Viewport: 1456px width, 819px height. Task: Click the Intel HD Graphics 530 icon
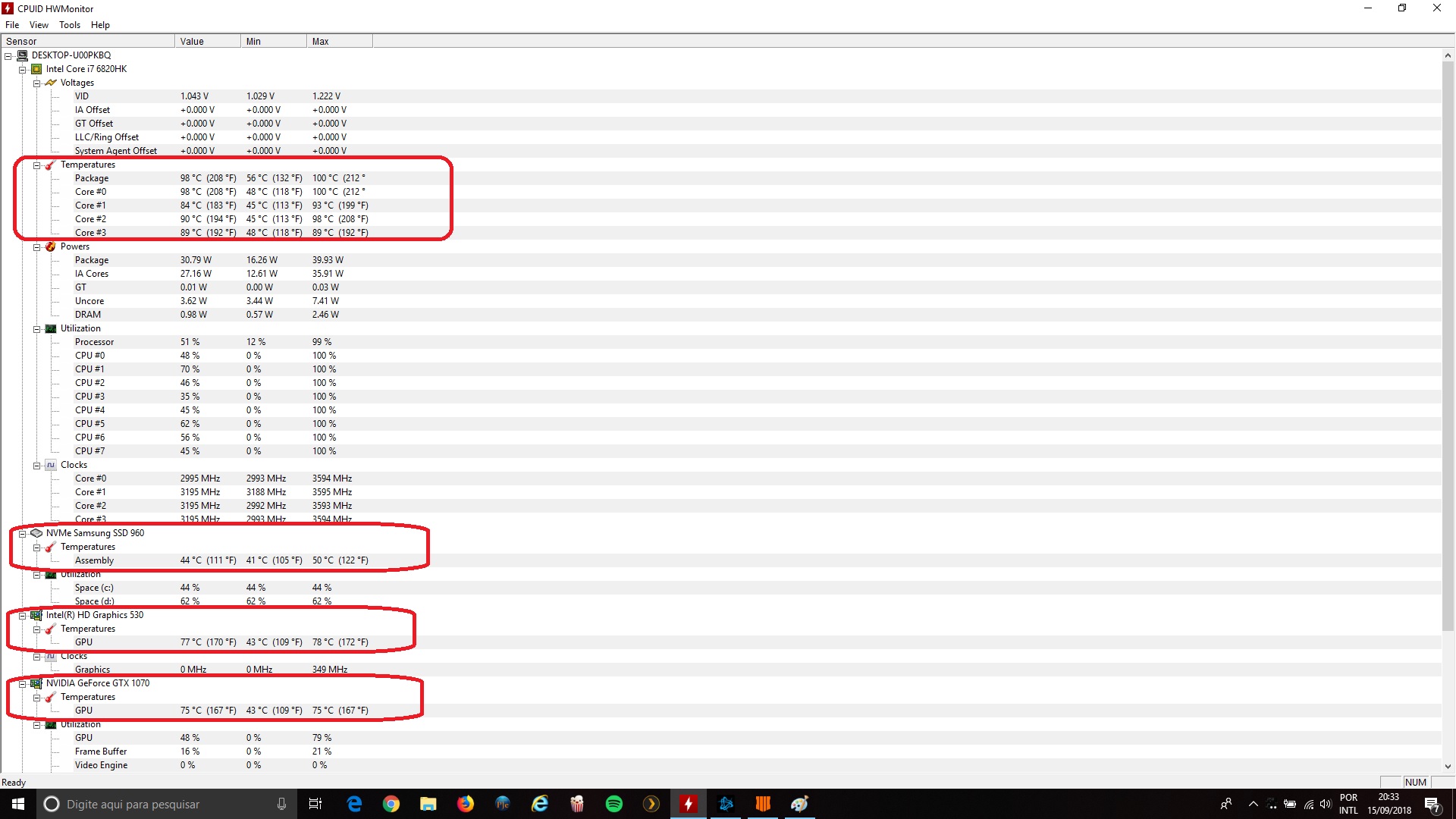(36, 615)
